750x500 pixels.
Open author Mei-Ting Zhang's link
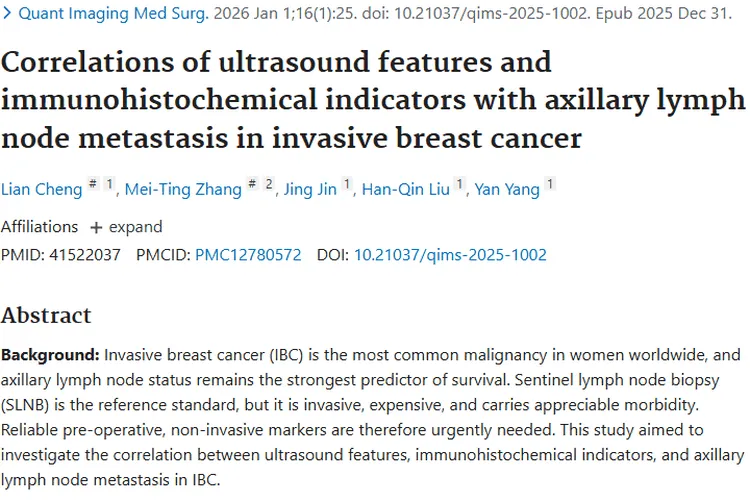(183, 189)
